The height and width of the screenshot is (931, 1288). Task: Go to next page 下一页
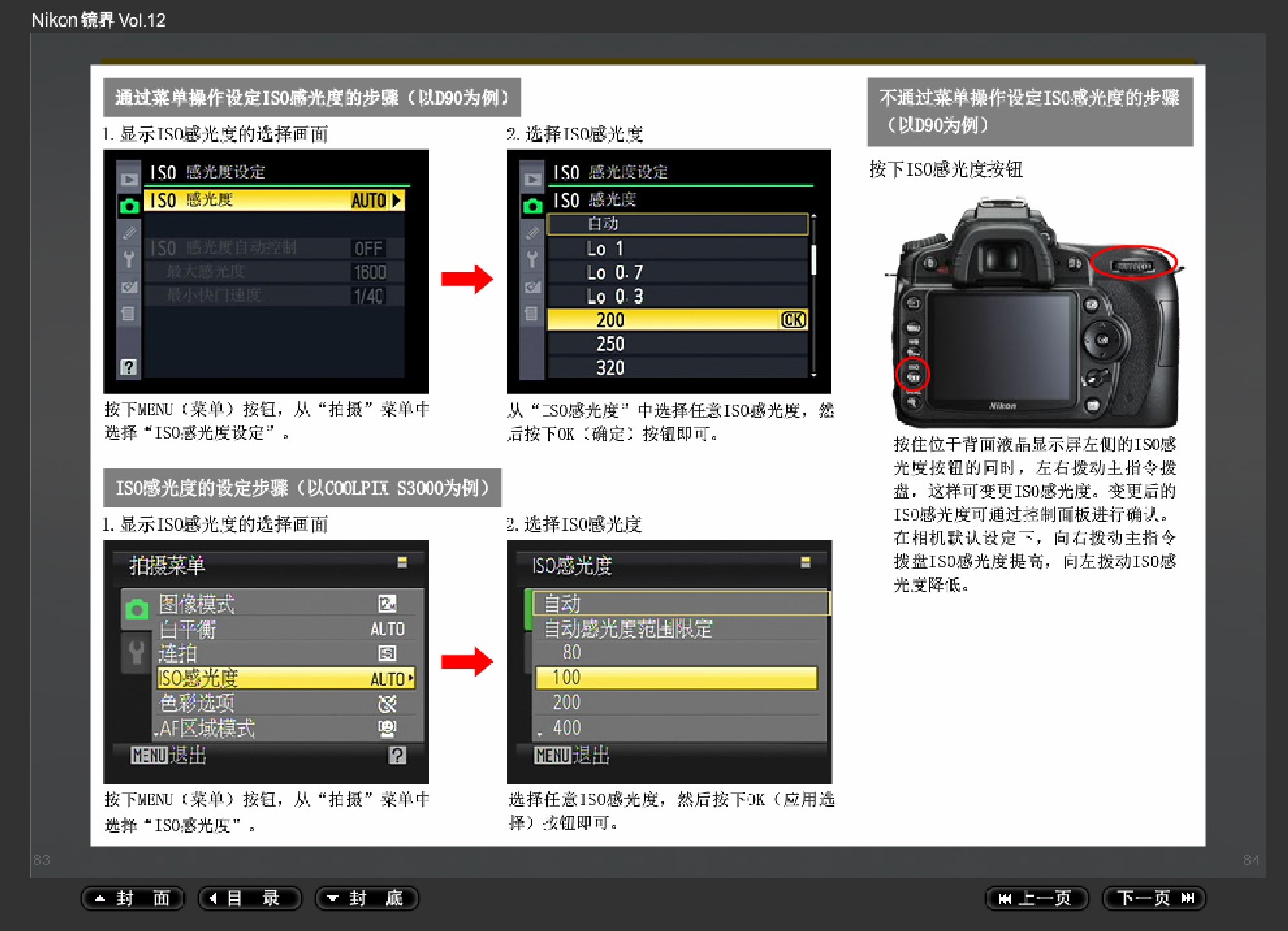(x=1154, y=898)
